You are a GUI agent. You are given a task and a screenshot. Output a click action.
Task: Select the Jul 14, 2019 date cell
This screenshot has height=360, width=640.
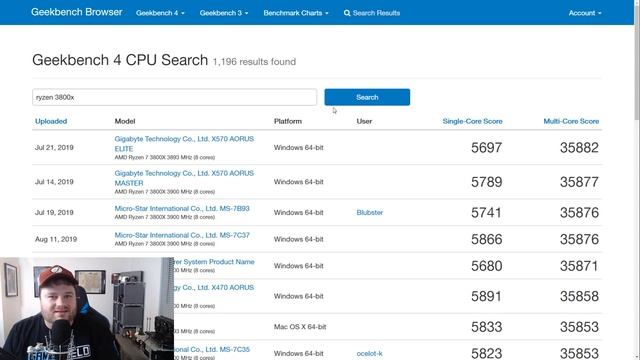click(x=54, y=182)
